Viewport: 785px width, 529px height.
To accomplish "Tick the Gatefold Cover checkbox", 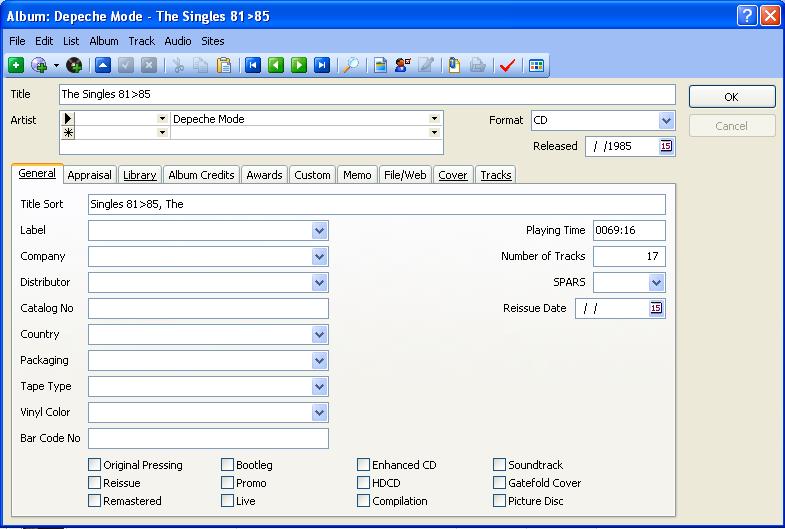I will [499, 482].
